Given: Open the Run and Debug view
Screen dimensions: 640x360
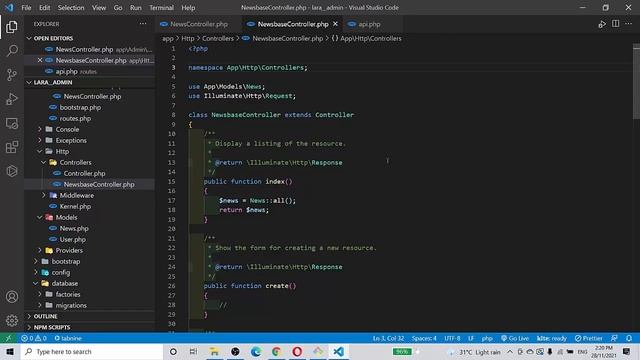Looking at the screenshot, I should 12,99.
